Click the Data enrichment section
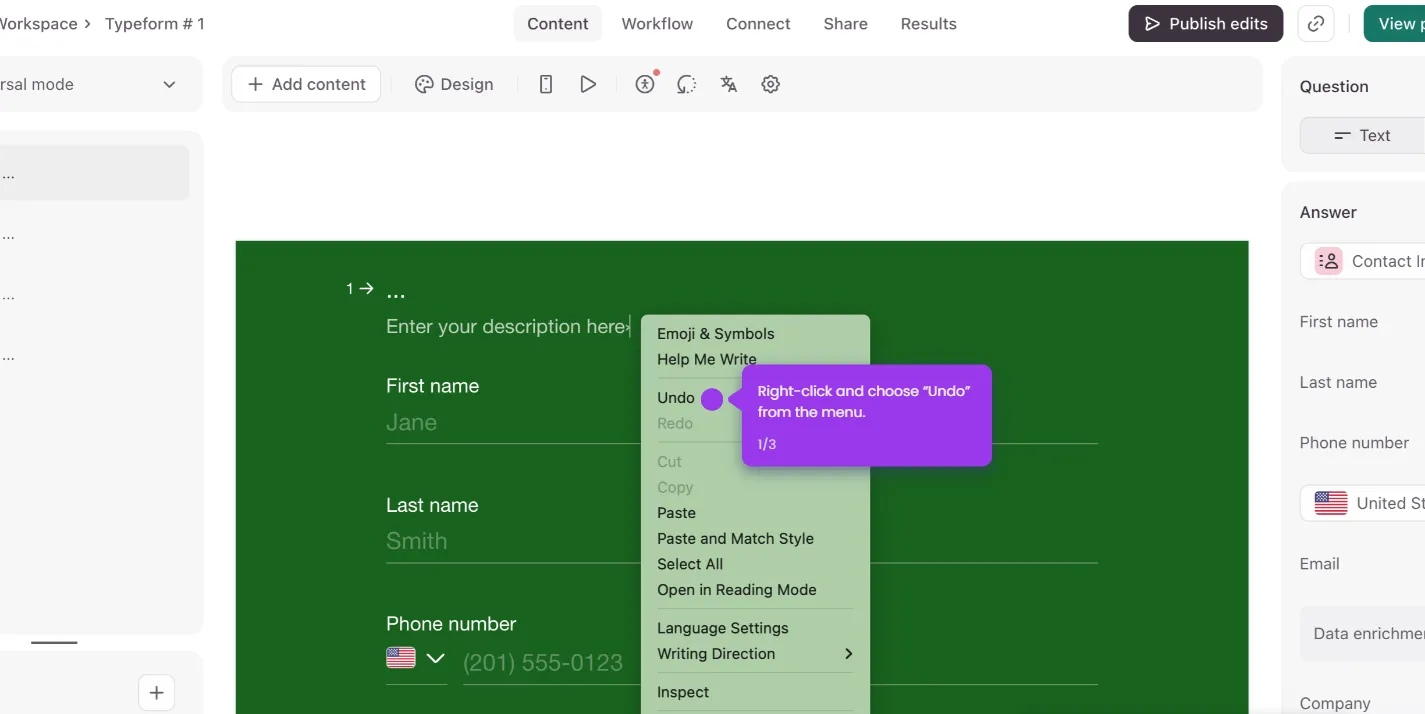Viewport: 1425px width, 714px height. [1362, 633]
